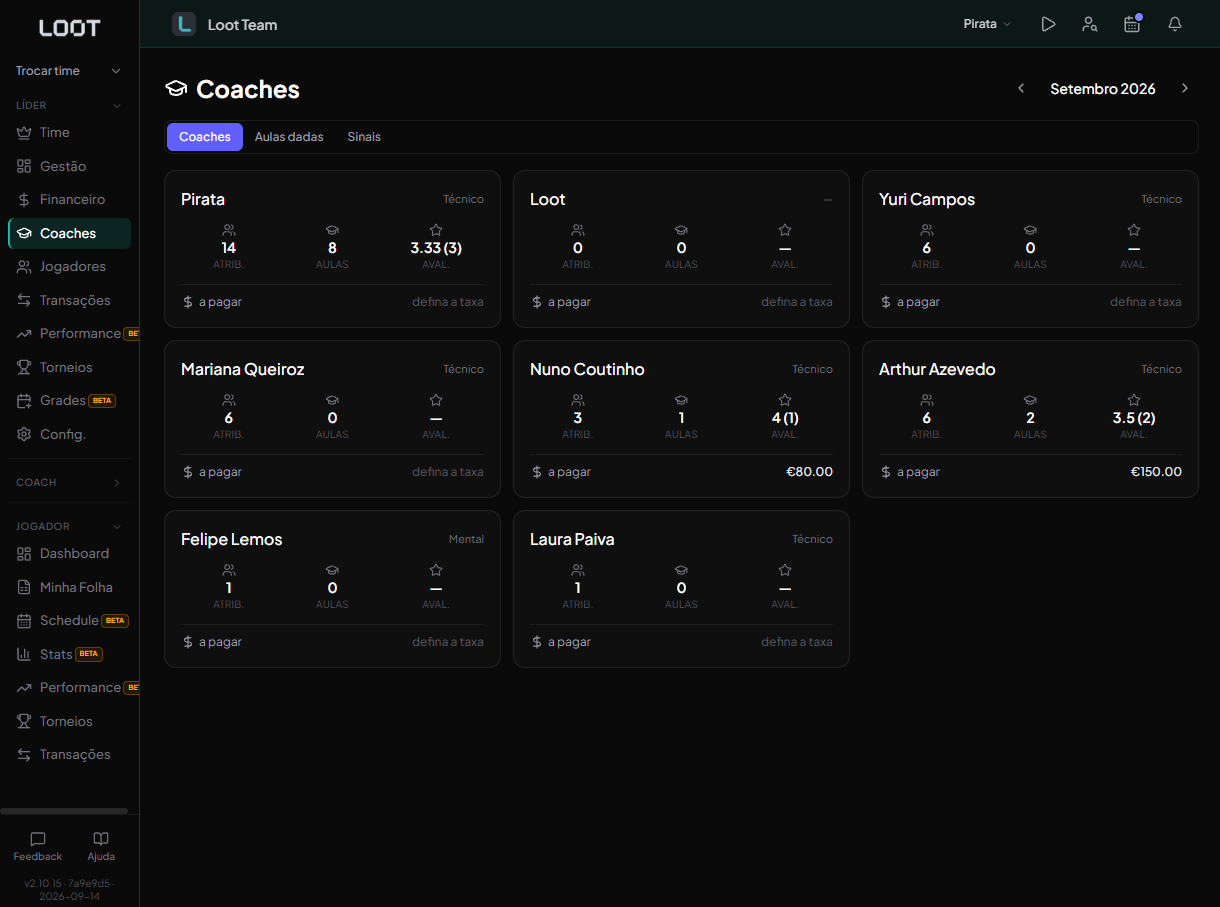Viewport: 1220px width, 907px height.
Task: Click the a pagar dollar icon on Arthur Azevedo card
Action: click(x=886, y=472)
